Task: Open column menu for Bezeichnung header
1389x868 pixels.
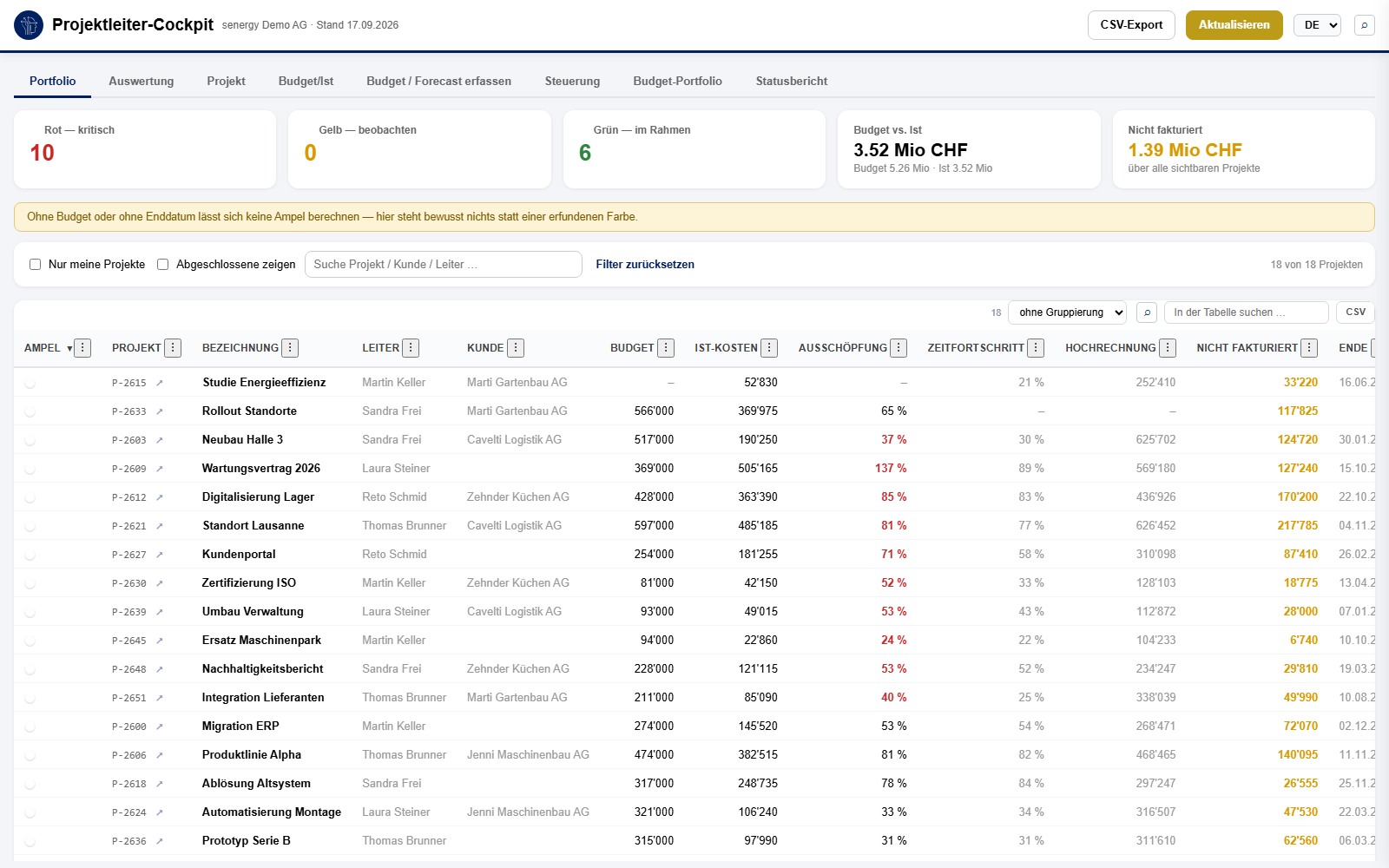Action: (x=290, y=348)
